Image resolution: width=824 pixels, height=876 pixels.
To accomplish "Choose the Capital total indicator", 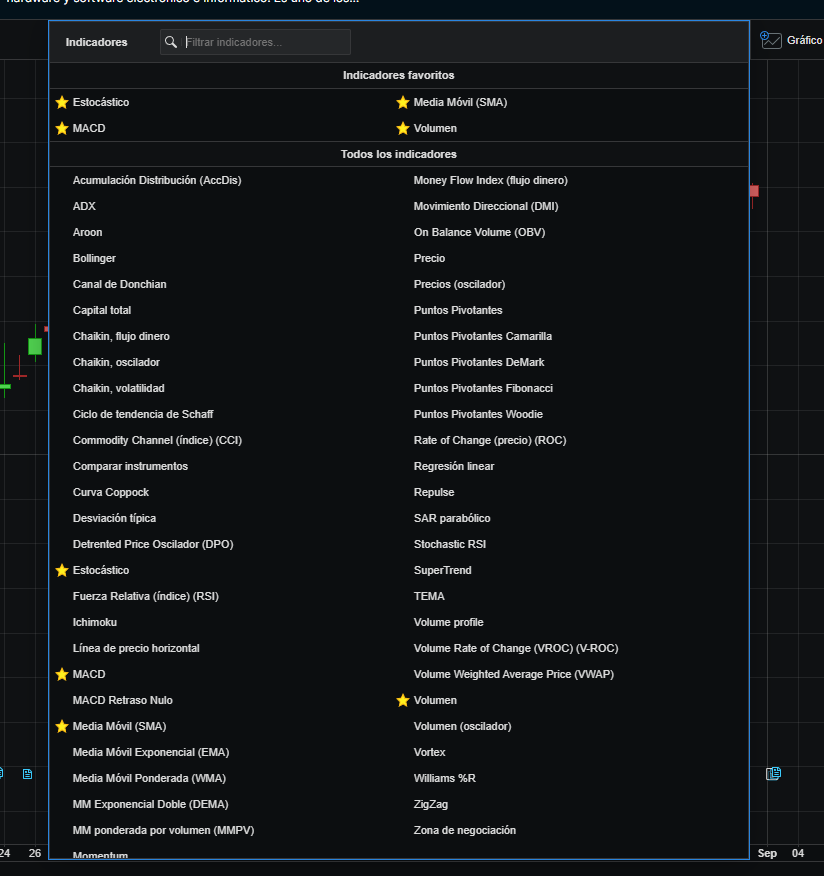I will [102, 310].
